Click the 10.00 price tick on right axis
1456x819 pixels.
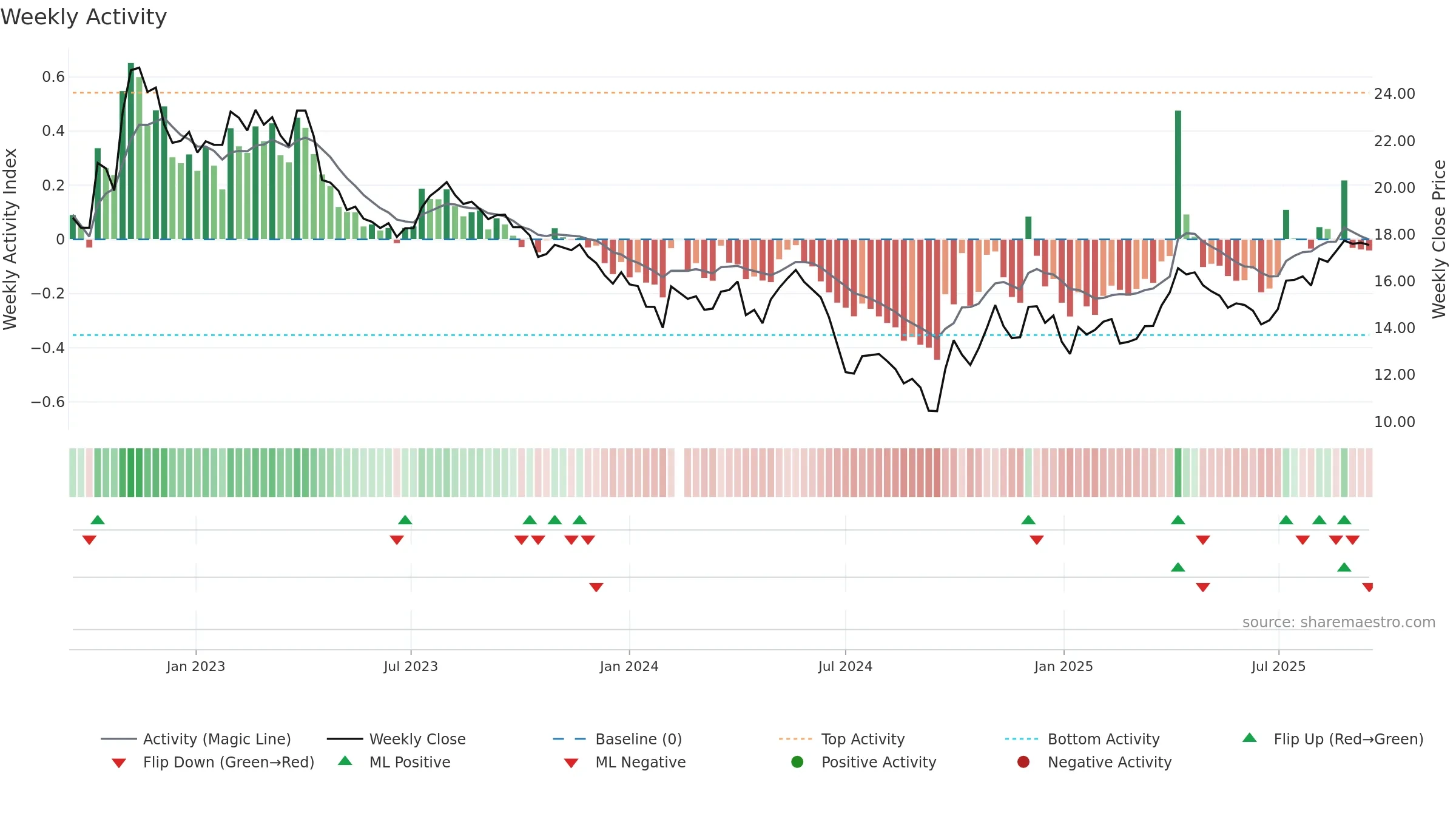coord(1395,422)
